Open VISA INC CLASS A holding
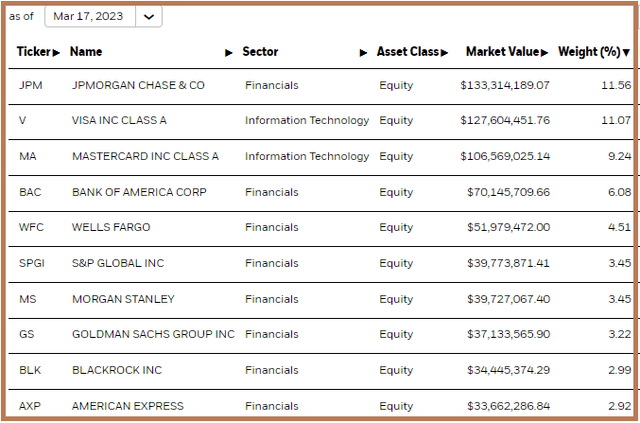Image resolution: width=640 pixels, height=423 pixels. tap(119, 120)
